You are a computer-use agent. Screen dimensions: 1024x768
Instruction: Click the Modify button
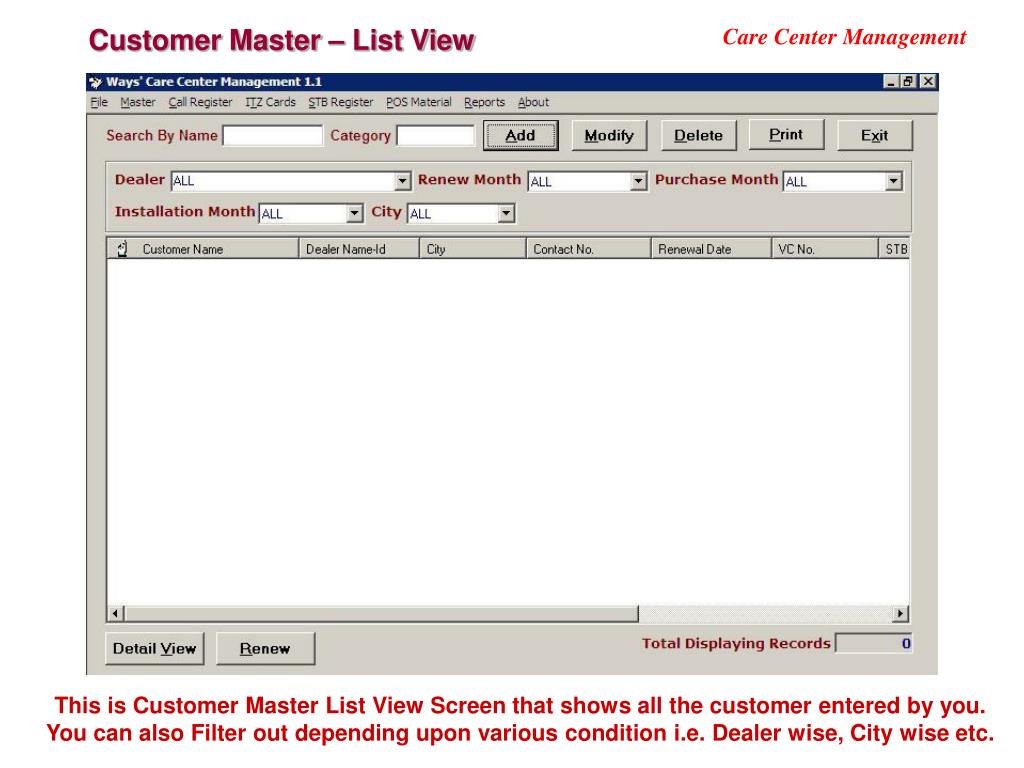(609, 136)
